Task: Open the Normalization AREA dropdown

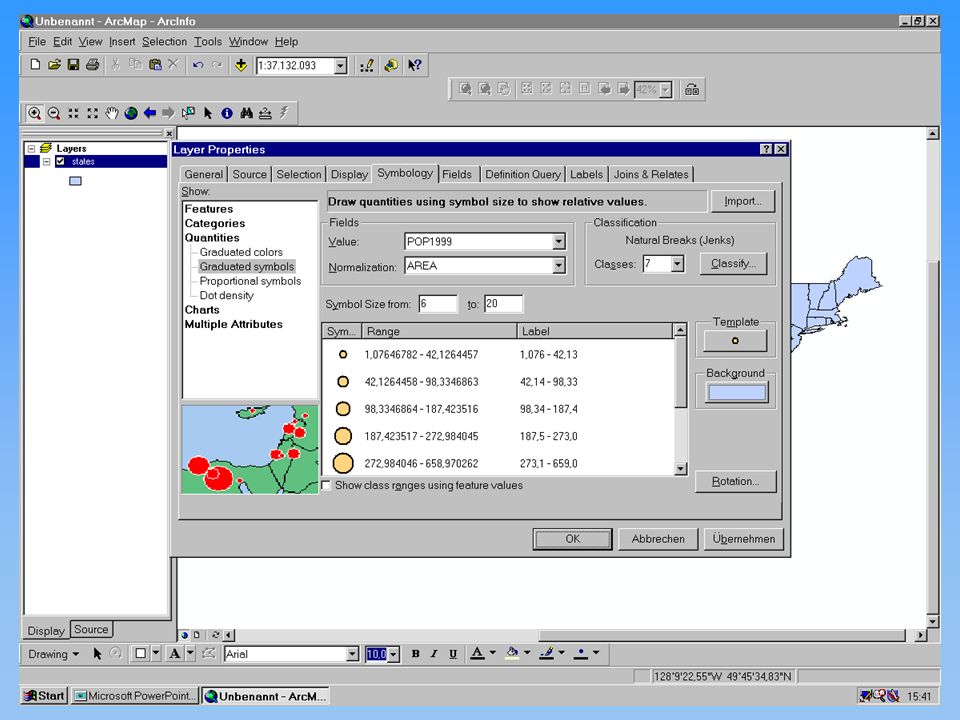Action: click(x=558, y=266)
